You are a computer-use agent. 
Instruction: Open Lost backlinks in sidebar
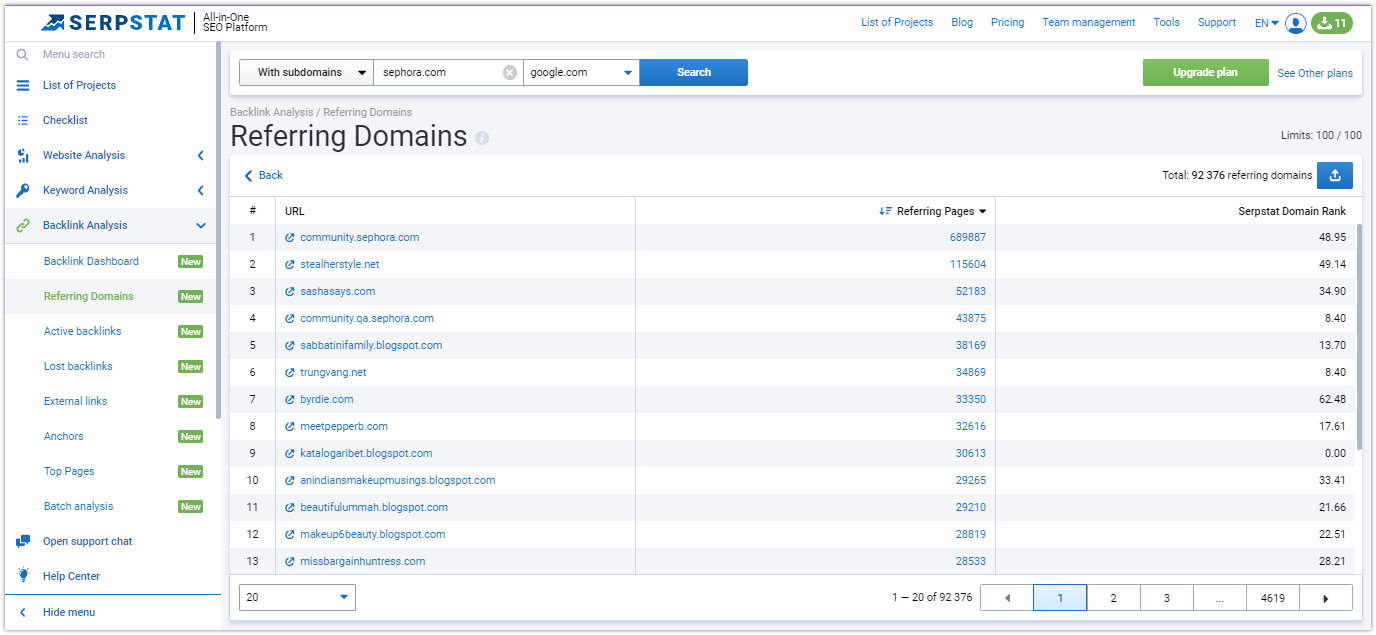click(78, 367)
